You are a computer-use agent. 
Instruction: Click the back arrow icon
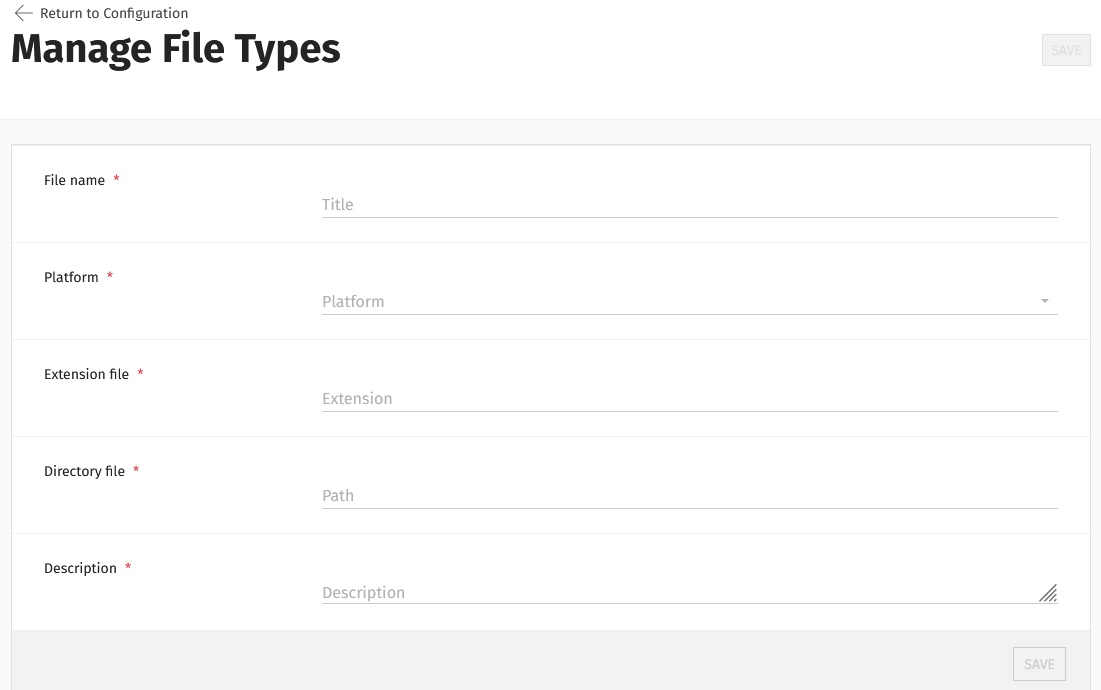pyautogui.click(x=23, y=13)
